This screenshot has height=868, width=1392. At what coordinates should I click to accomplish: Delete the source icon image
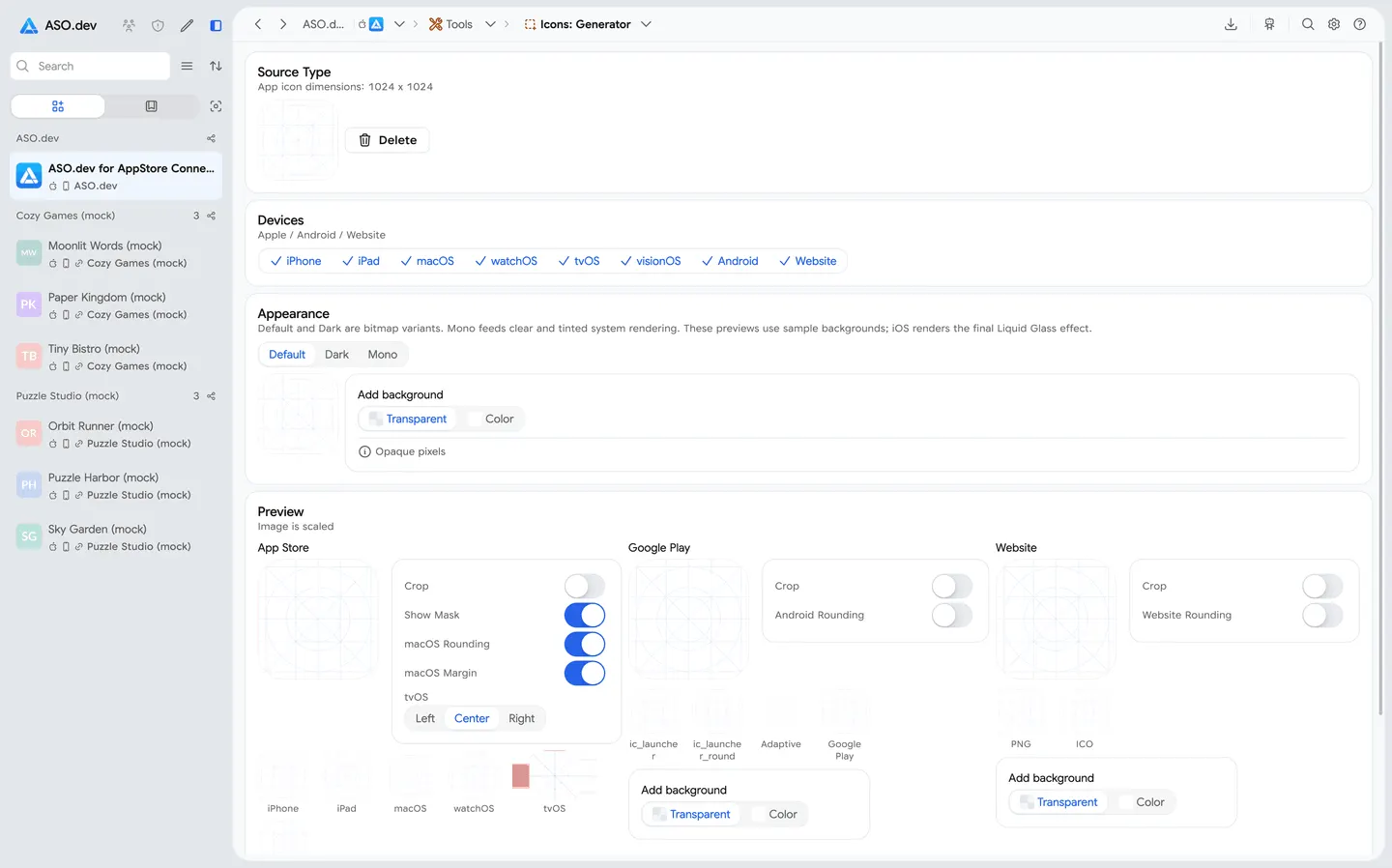(388, 140)
